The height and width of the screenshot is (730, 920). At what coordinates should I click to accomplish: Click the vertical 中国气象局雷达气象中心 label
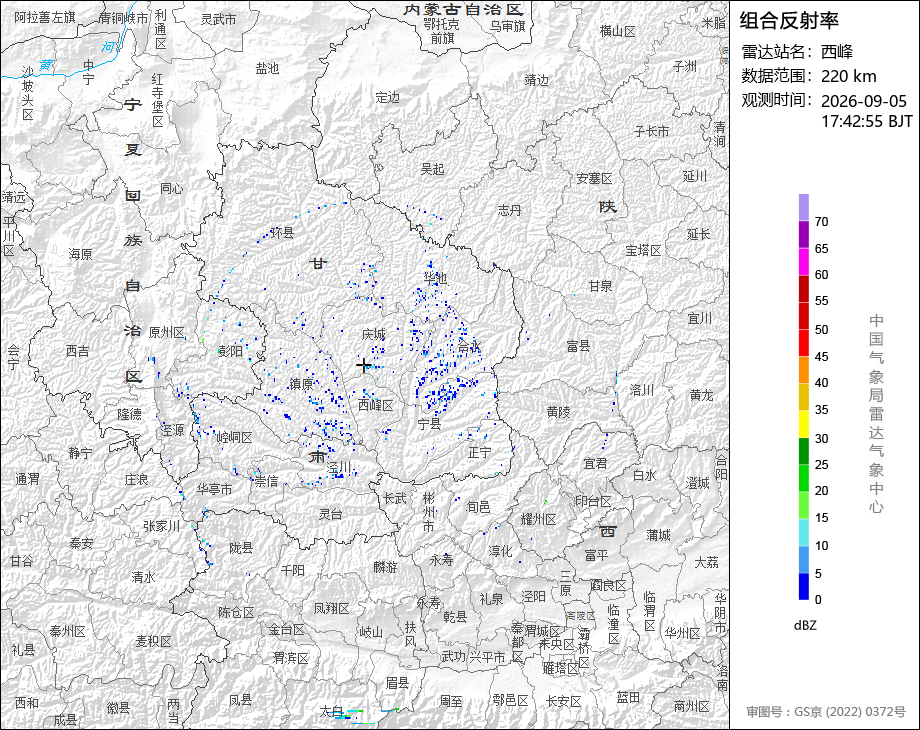[876, 414]
